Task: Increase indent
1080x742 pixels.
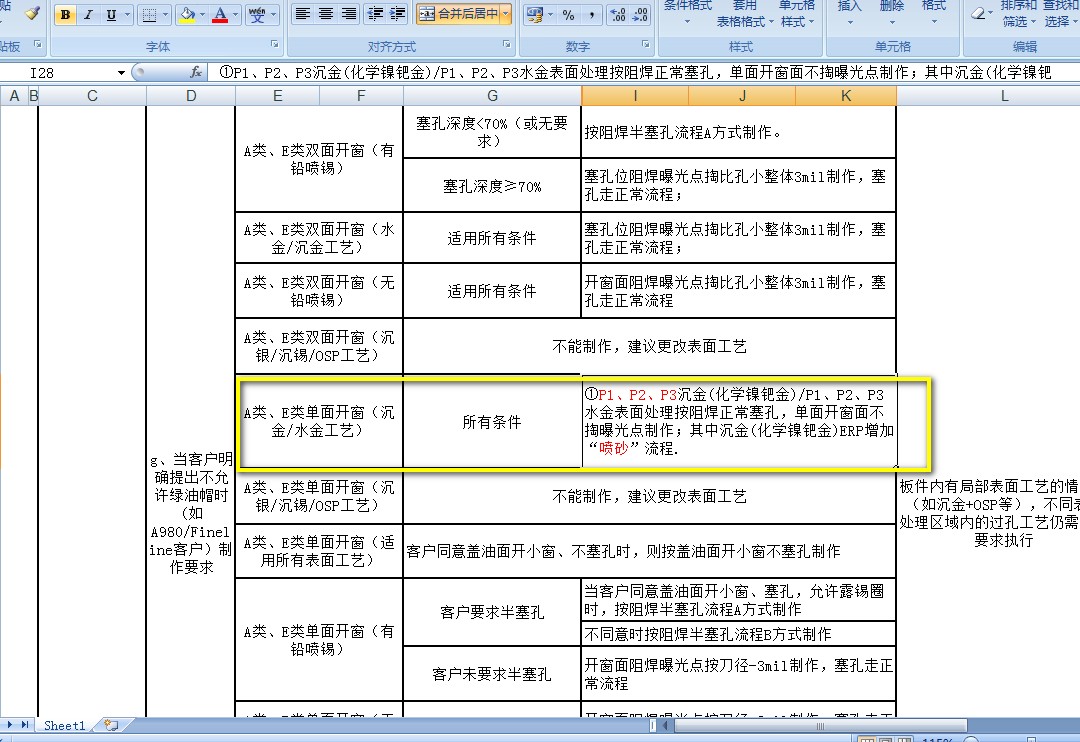Action: (398, 14)
